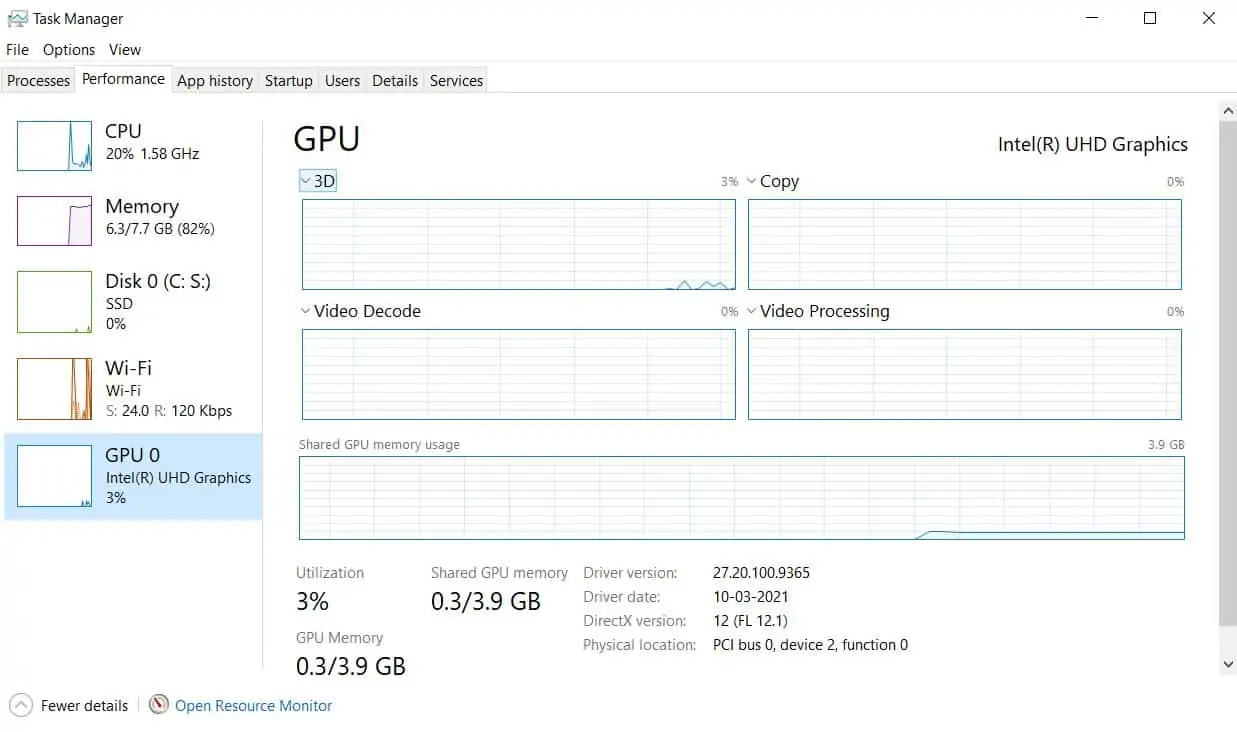Switch to the Startup tab
Screen dimensions: 1237x732
289,81
